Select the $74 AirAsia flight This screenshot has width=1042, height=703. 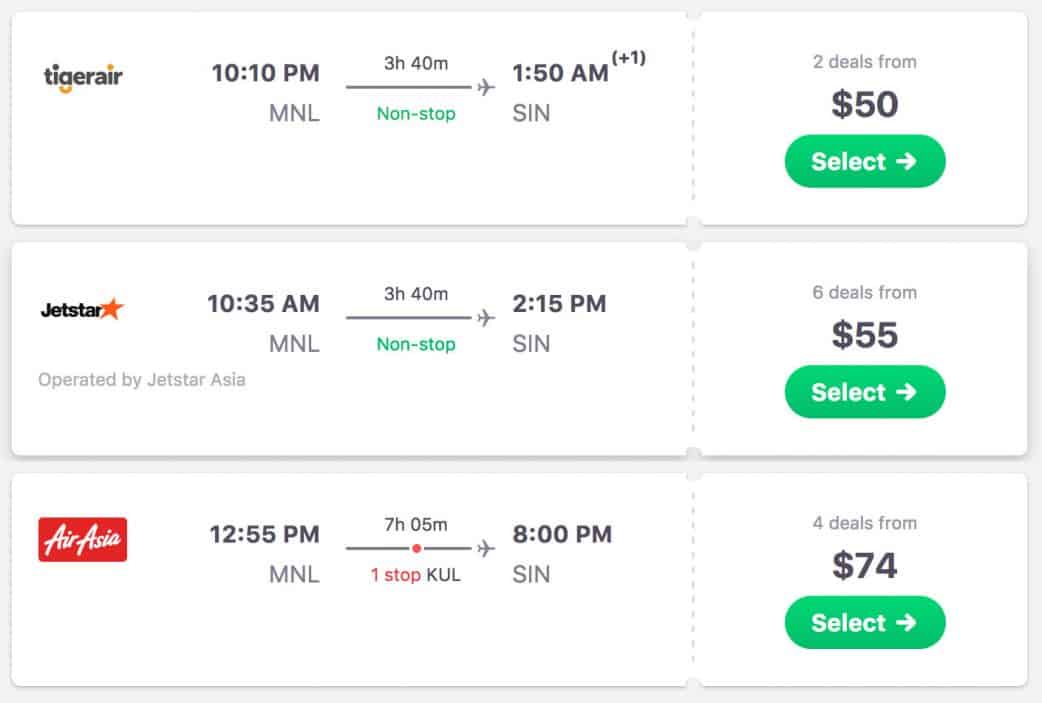[x=864, y=622]
